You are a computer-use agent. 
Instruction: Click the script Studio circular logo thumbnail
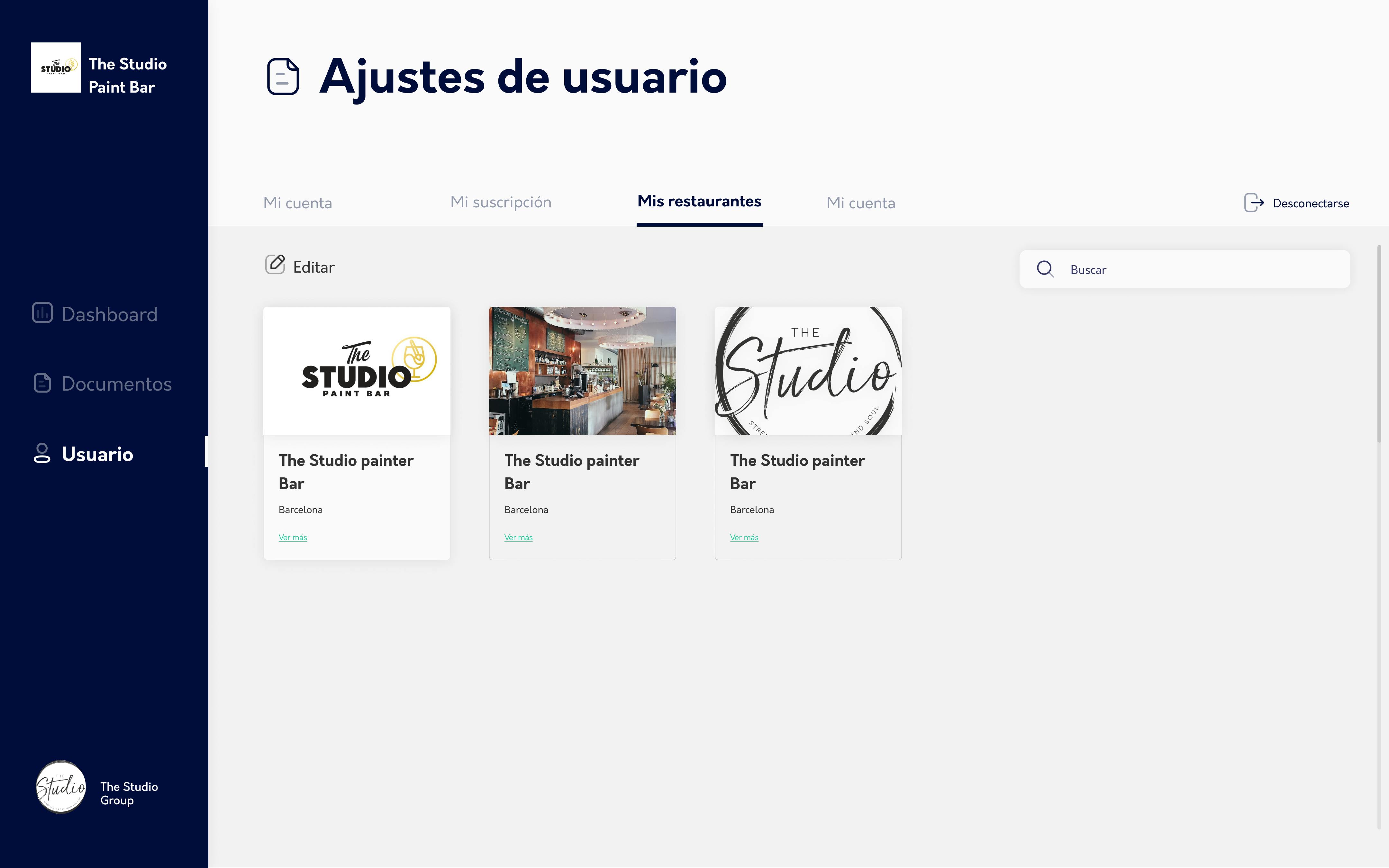[808, 370]
